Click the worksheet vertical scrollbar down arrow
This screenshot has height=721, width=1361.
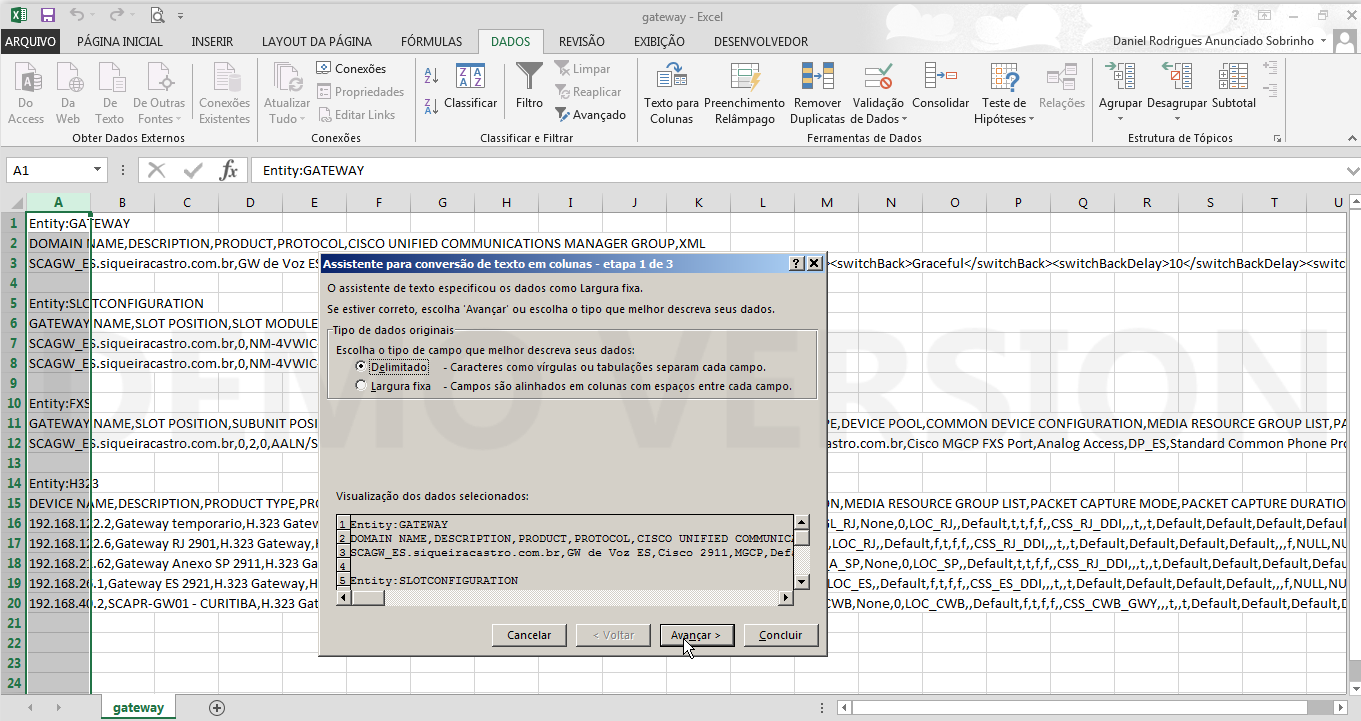coord(1353,686)
